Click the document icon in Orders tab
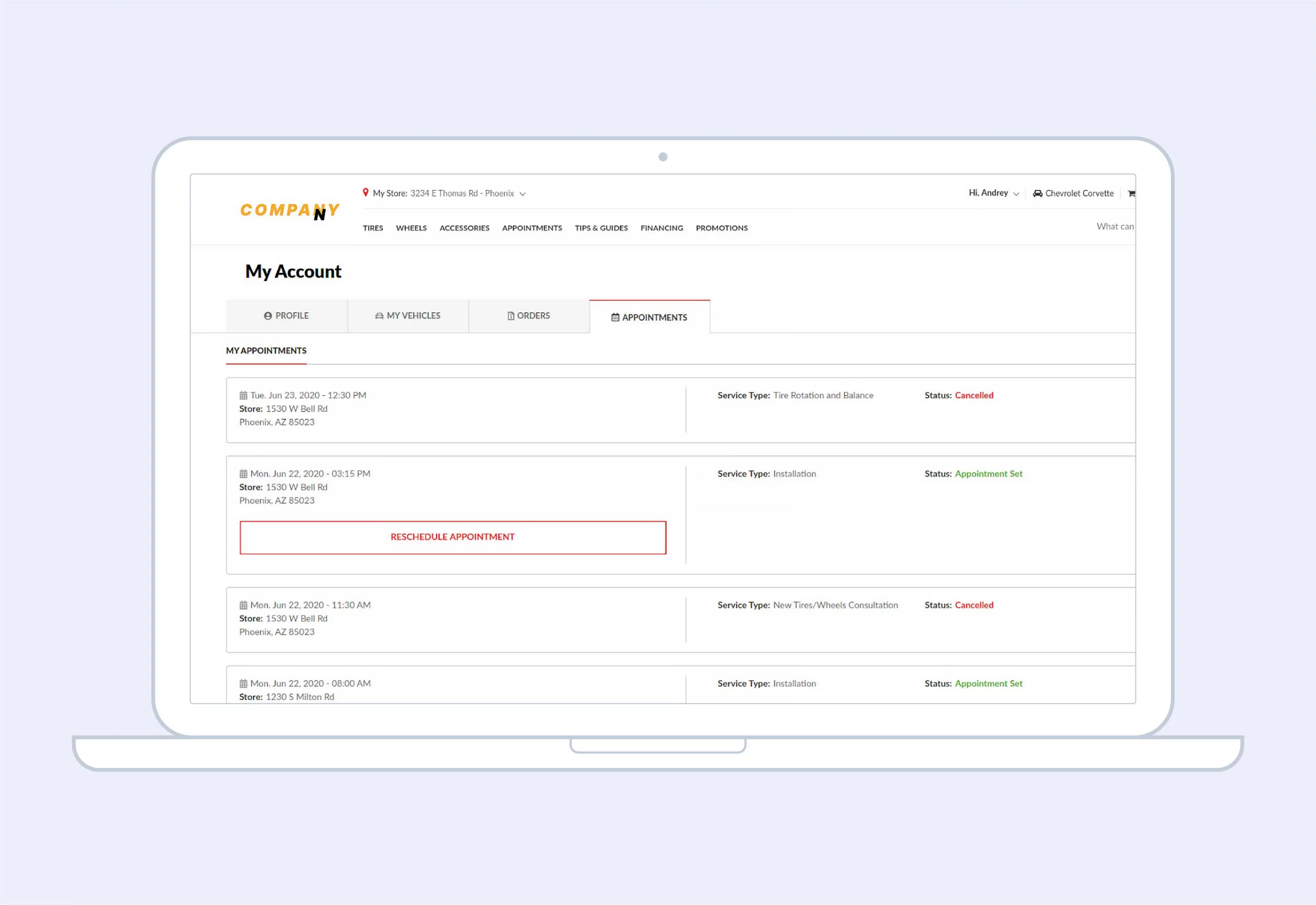The width and height of the screenshot is (1316, 905). tap(511, 316)
